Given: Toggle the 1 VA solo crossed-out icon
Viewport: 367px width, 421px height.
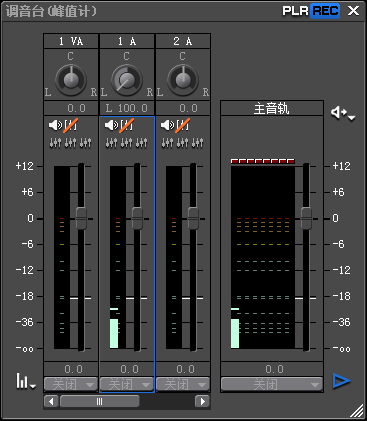Looking at the screenshot, I should (71, 125).
